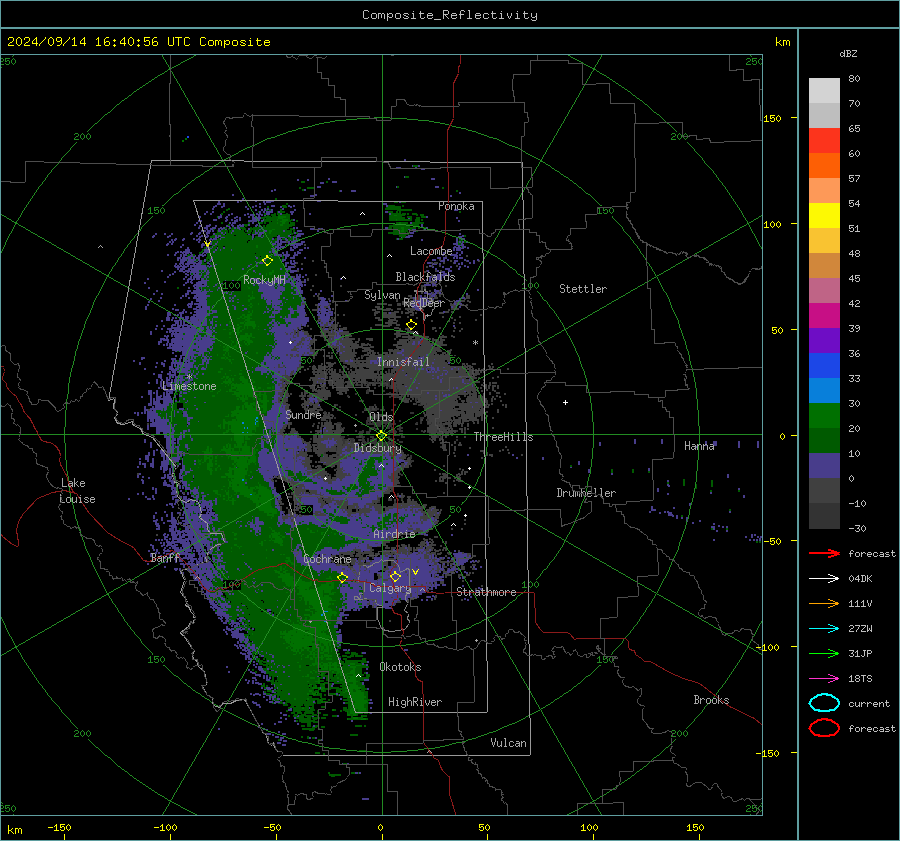Click the Lake Louise label

pyautogui.click(x=77, y=491)
